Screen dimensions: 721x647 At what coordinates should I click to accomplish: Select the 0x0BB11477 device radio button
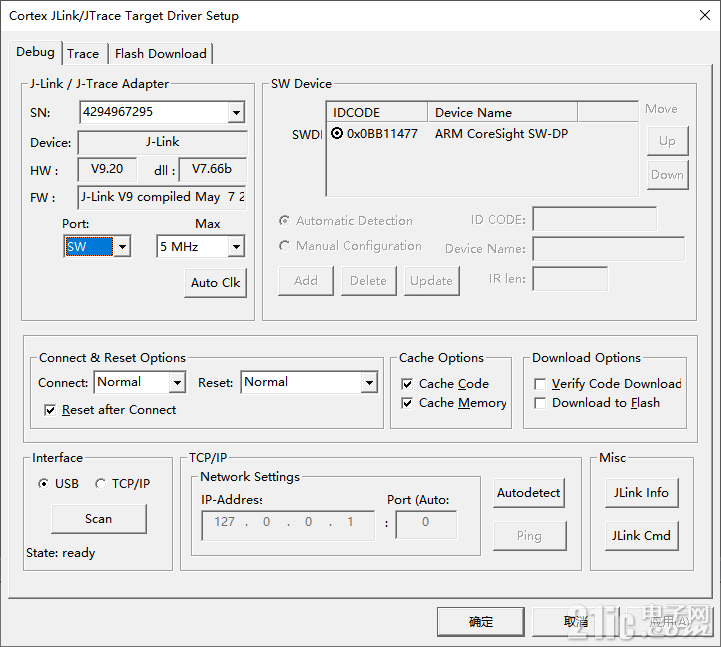tap(337, 133)
